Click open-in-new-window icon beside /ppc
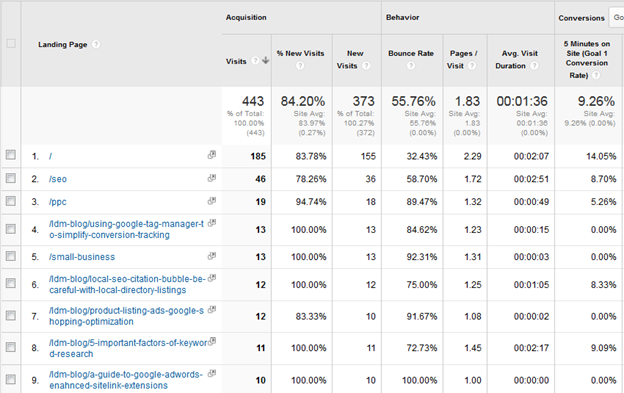Viewport: 624px width, 393px height. pyautogui.click(x=212, y=201)
